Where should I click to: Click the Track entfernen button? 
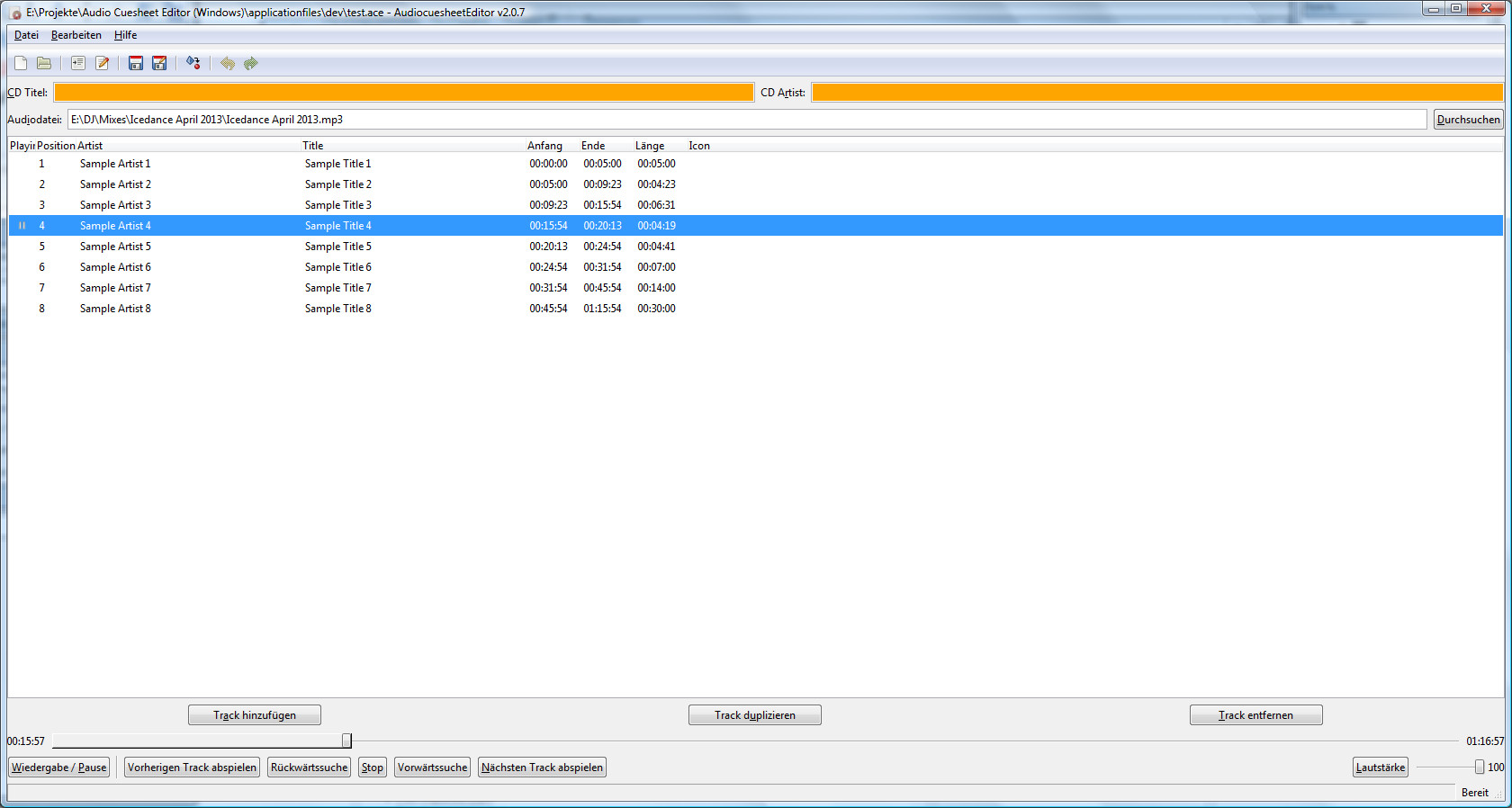click(x=1256, y=715)
